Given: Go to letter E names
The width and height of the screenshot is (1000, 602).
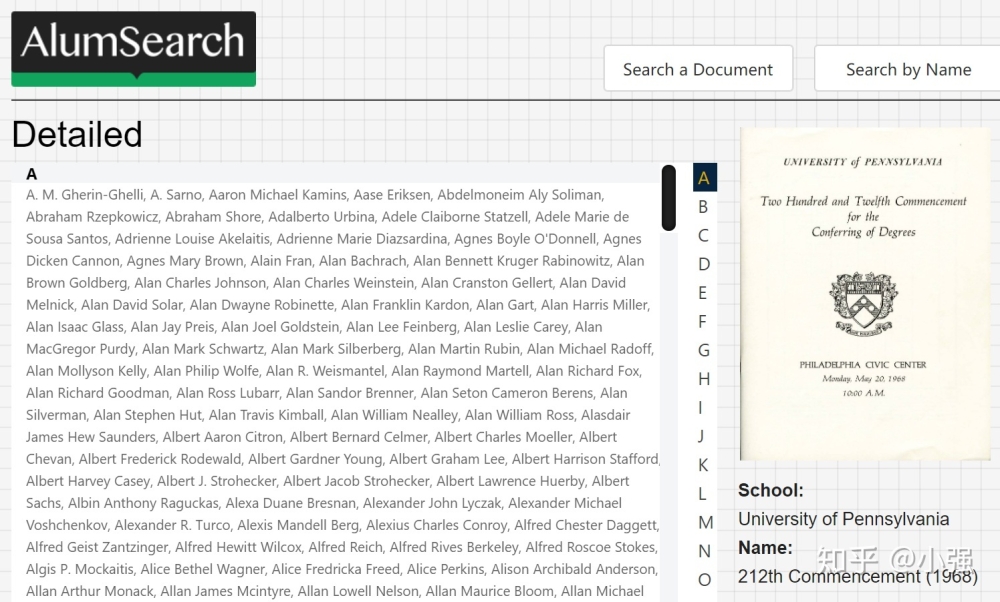Looking at the screenshot, I should [702, 293].
